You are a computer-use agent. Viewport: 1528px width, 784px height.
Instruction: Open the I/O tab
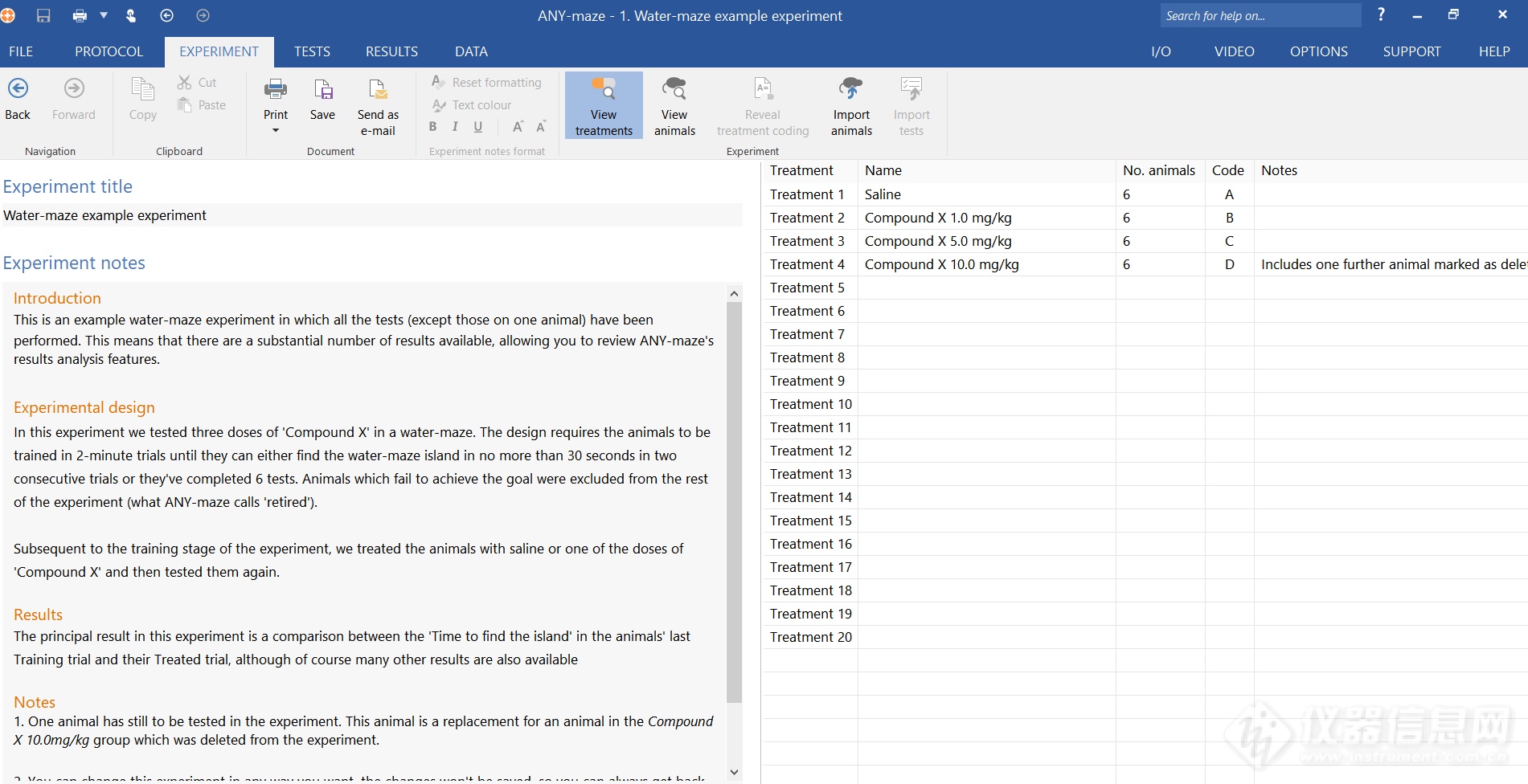tap(1161, 51)
